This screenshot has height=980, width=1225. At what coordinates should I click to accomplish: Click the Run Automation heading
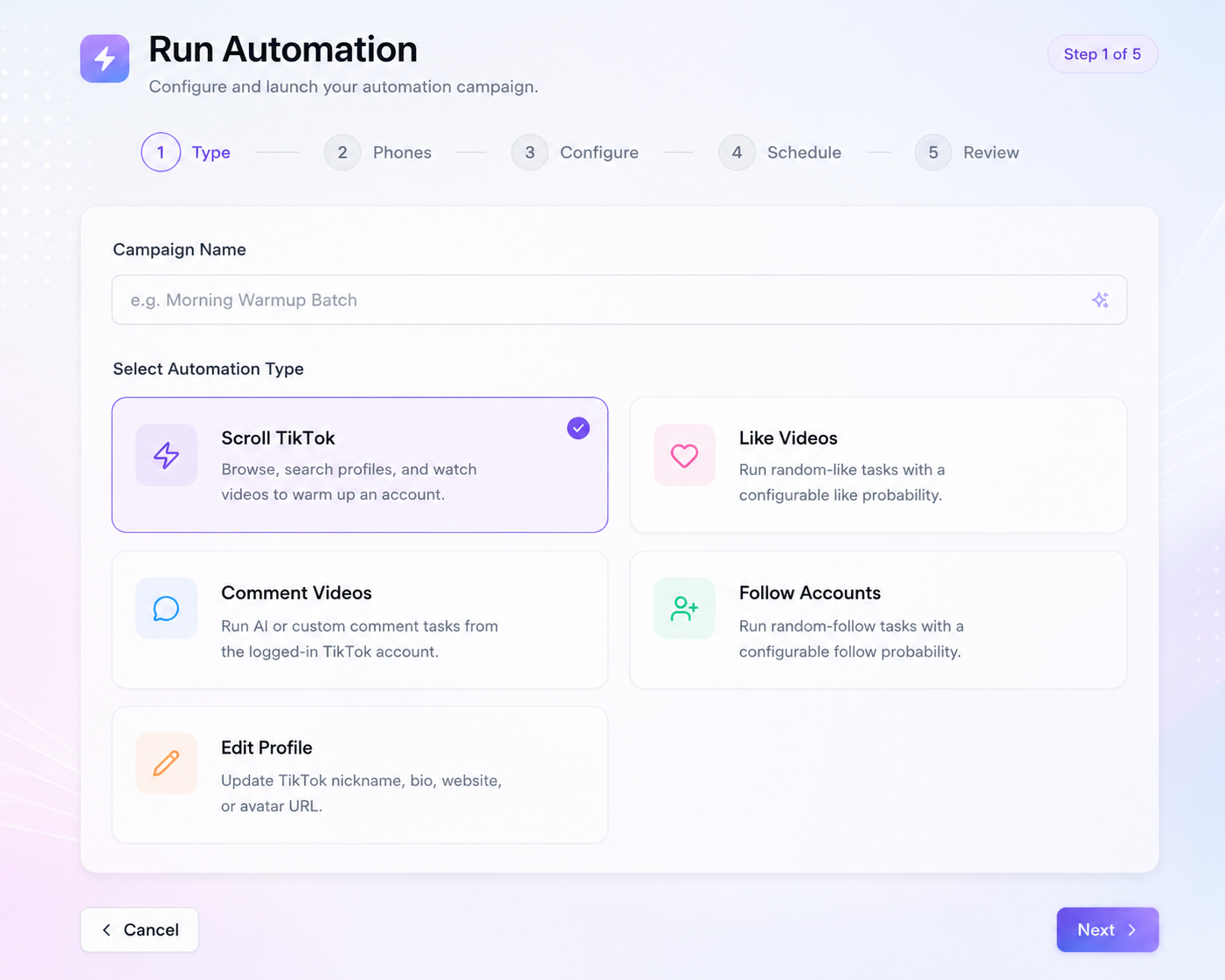pyautogui.click(x=283, y=49)
